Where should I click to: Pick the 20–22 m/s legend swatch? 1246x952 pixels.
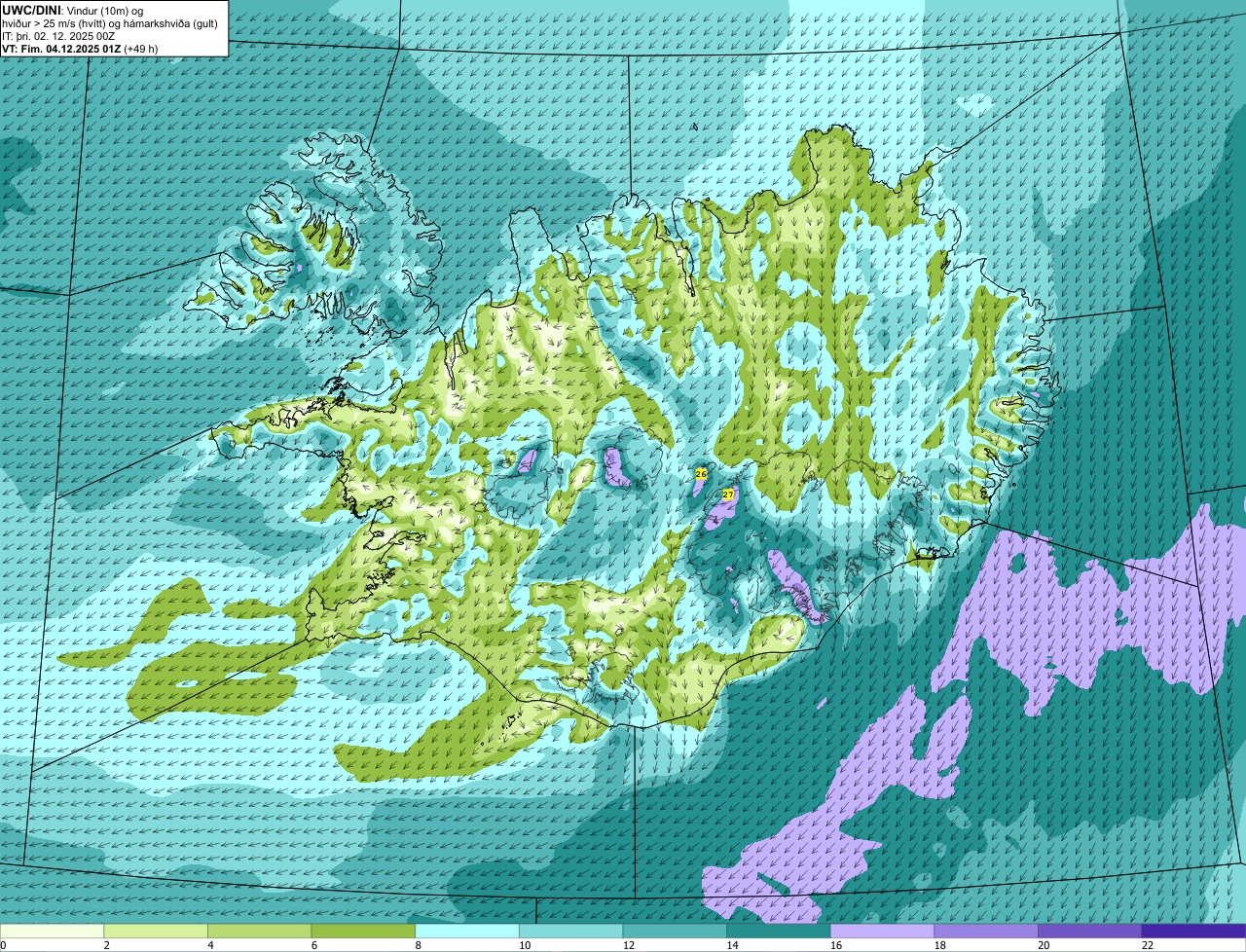tap(1090, 931)
